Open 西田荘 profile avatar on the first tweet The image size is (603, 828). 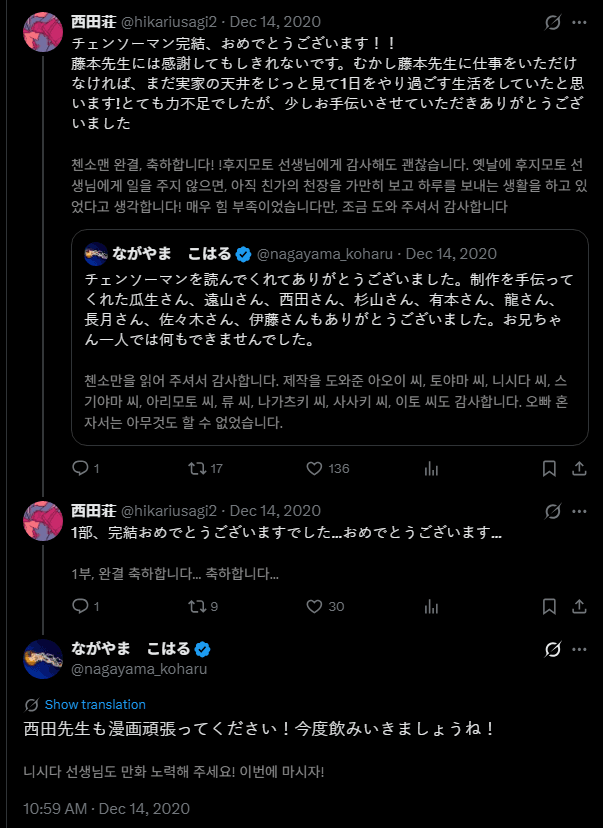click(43, 32)
